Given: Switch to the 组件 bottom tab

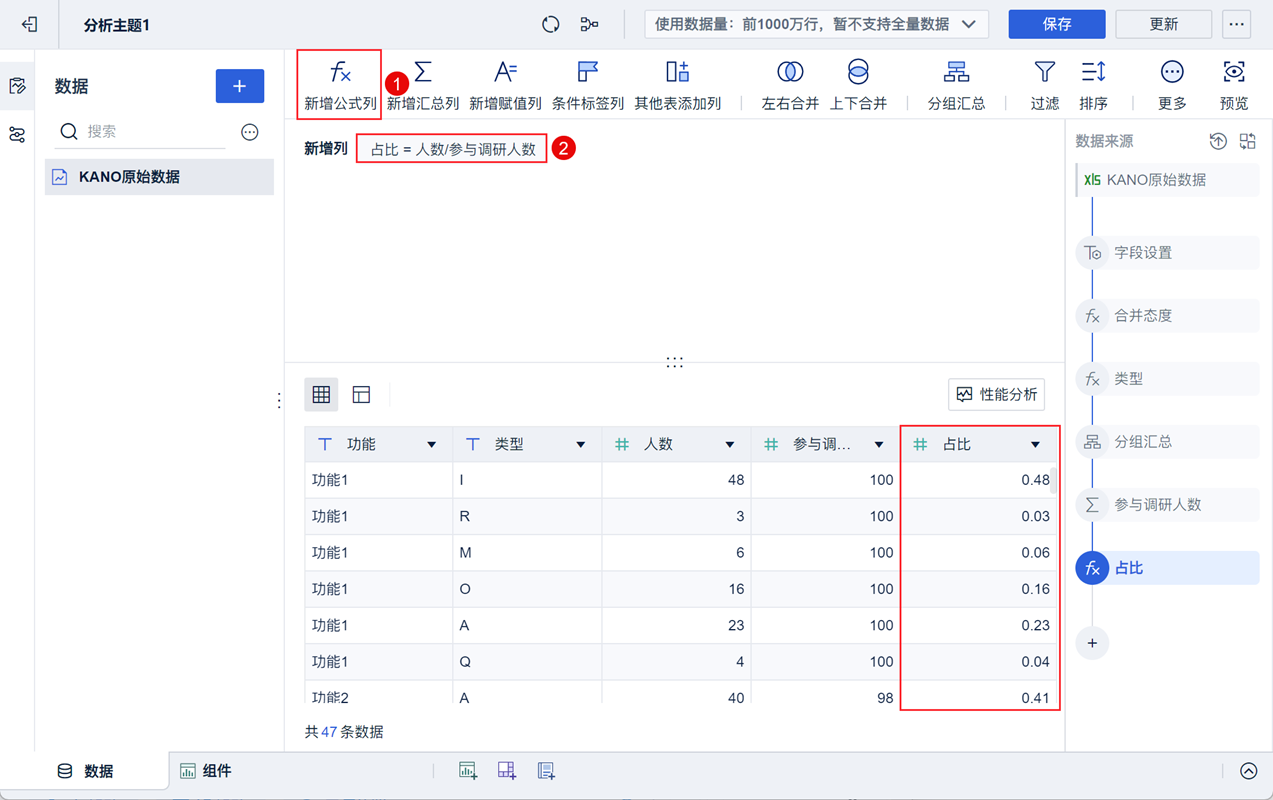Looking at the screenshot, I should click(x=205, y=771).
